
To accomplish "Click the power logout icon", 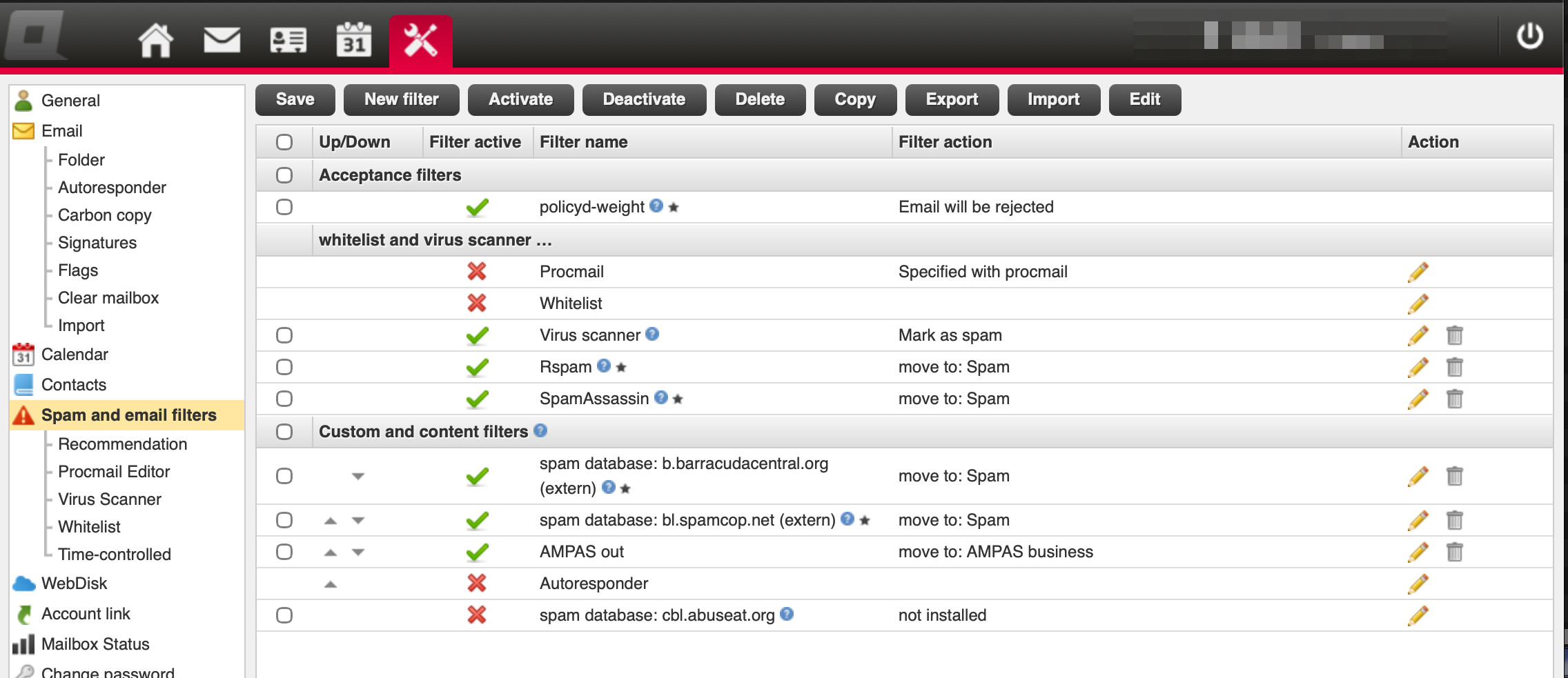I will 1529,36.
